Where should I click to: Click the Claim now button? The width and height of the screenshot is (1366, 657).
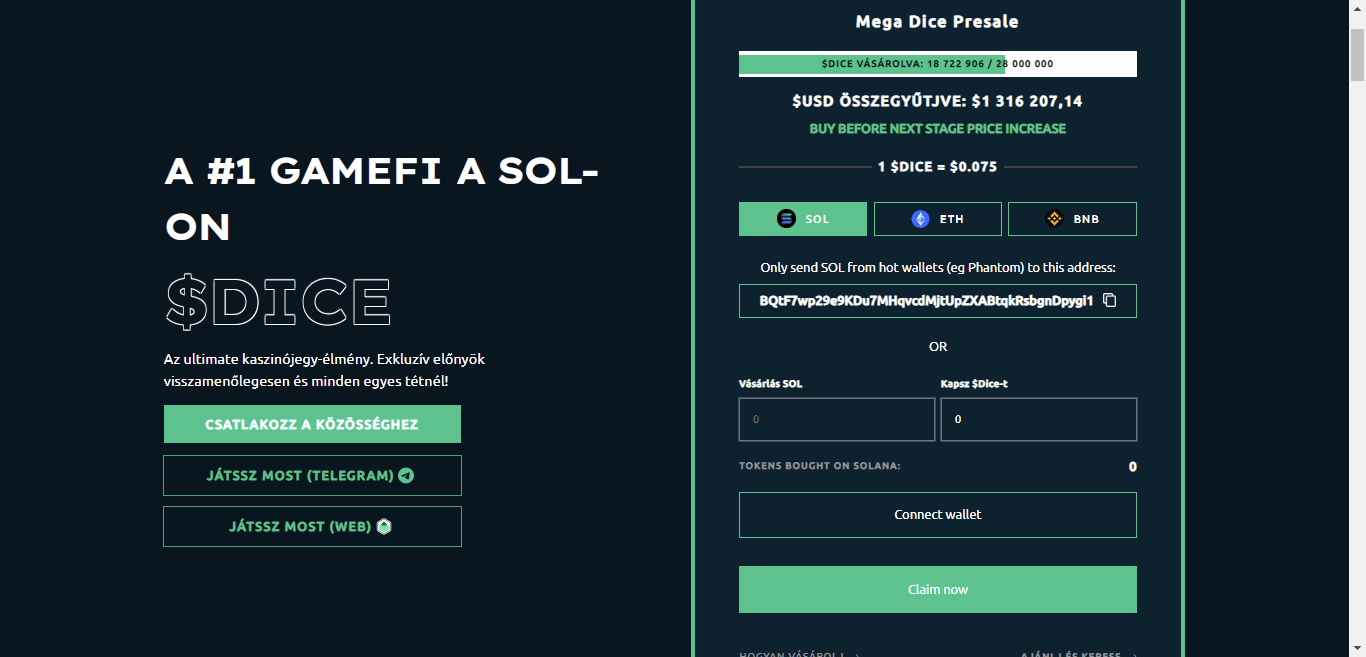[938, 589]
